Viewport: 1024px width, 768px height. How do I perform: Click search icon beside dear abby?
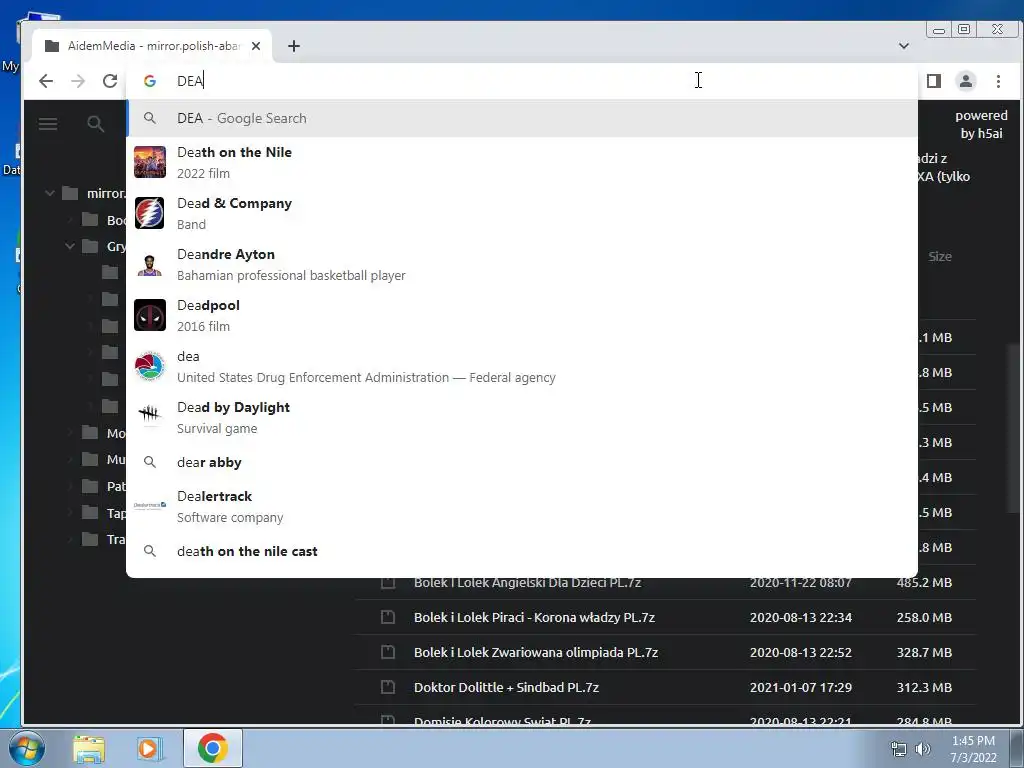click(150, 462)
